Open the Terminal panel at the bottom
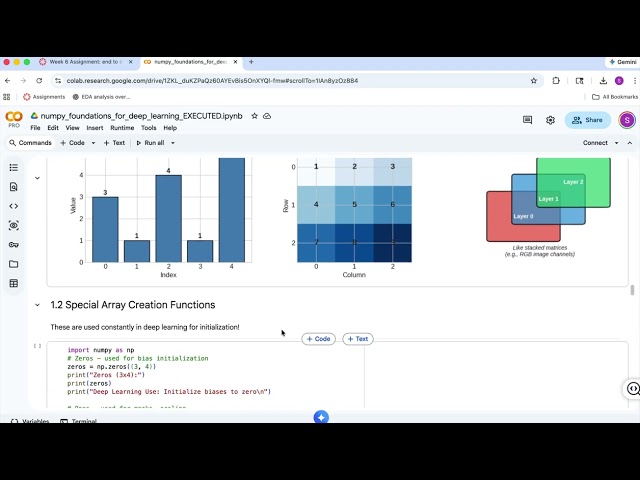The height and width of the screenshot is (480, 640). (x=79, y=420)
